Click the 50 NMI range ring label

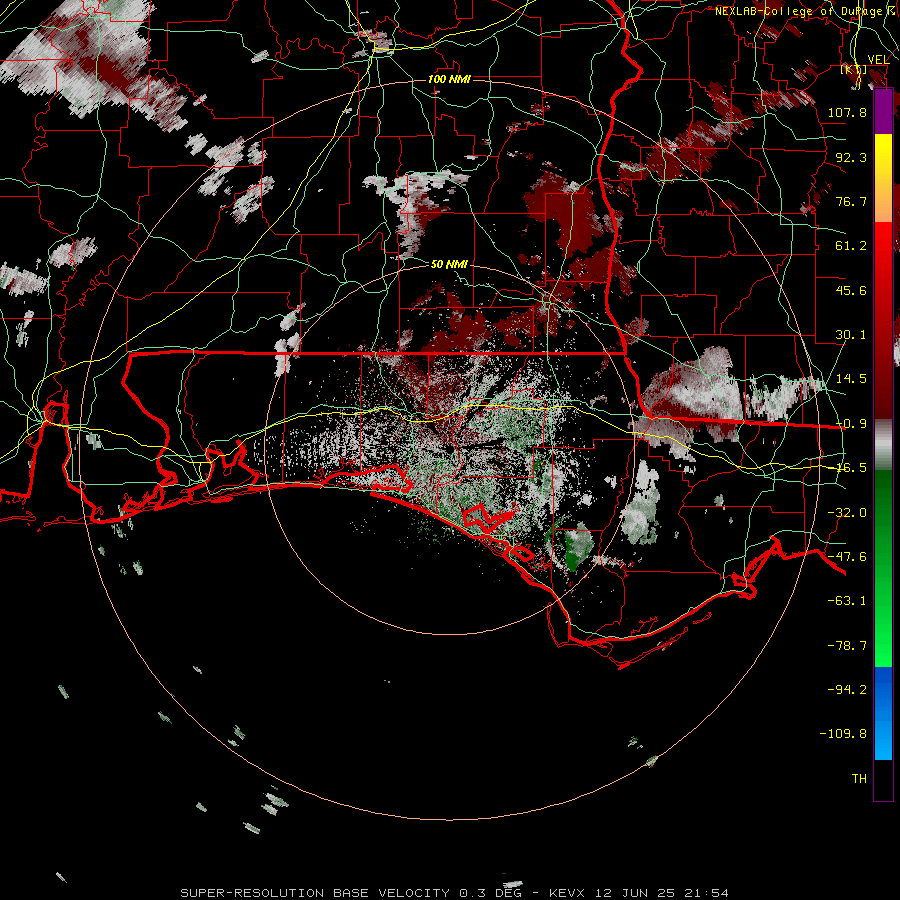pyautogui.click(x=449, y=264)
